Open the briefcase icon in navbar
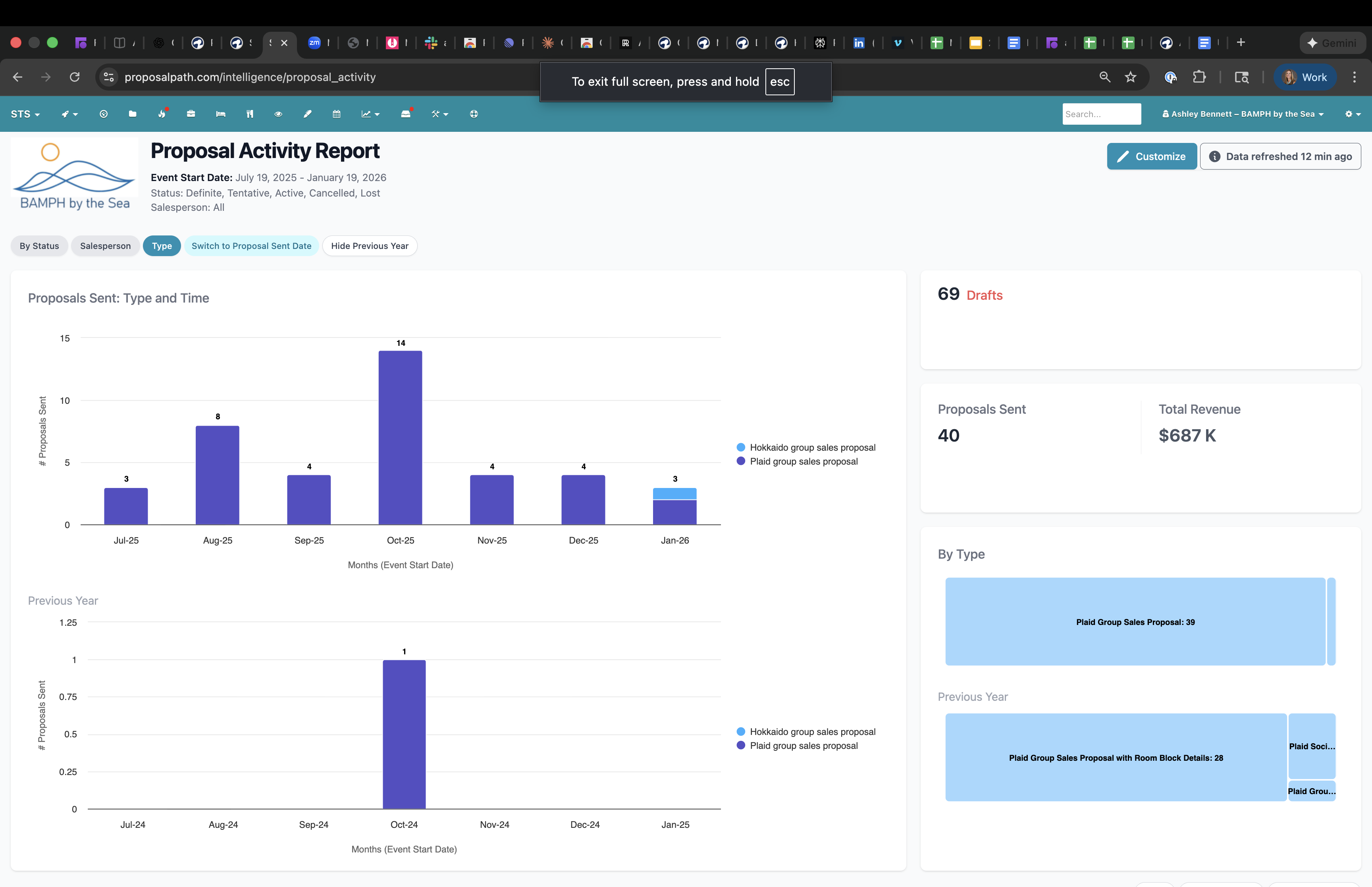Viewport: 1372px width, 887px height. pos(191,114)
